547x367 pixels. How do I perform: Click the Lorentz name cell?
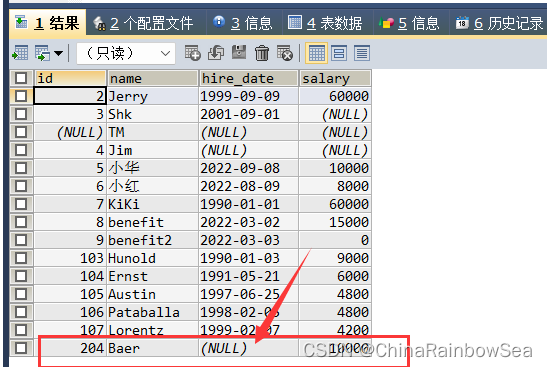(x=152, y=330)
